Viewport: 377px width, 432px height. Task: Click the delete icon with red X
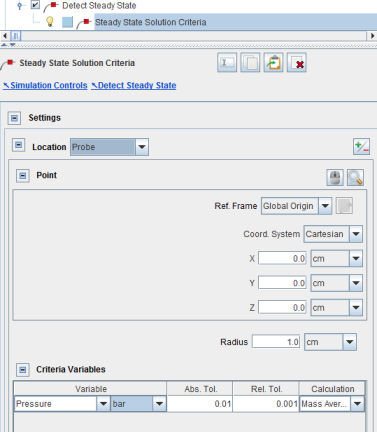297,62
